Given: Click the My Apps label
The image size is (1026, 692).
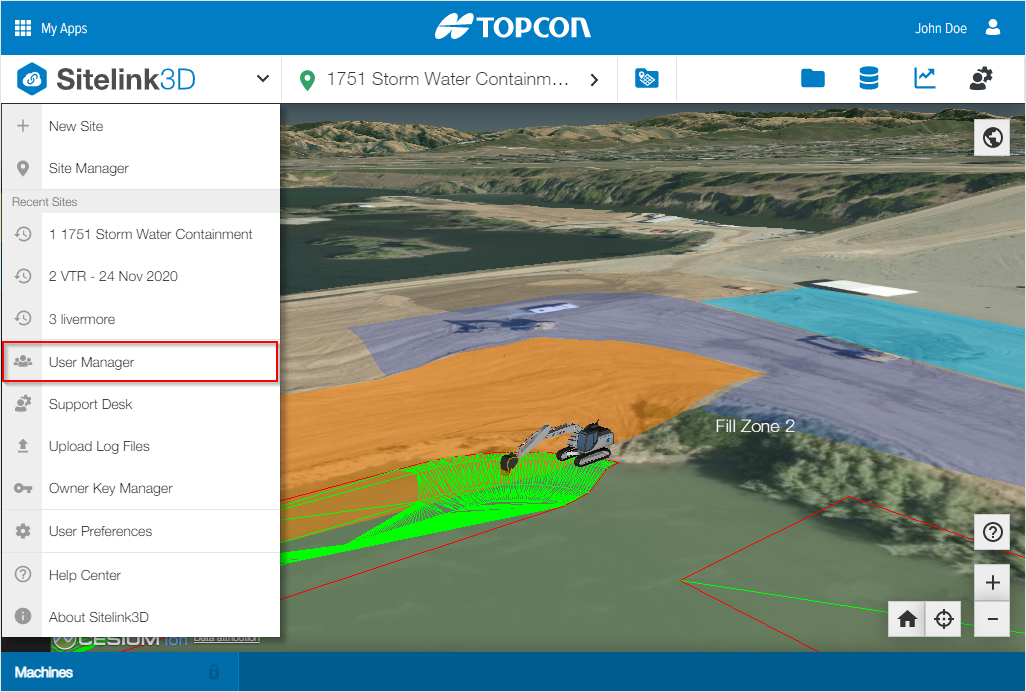Looking at the screenshot, I should (64, 28).
